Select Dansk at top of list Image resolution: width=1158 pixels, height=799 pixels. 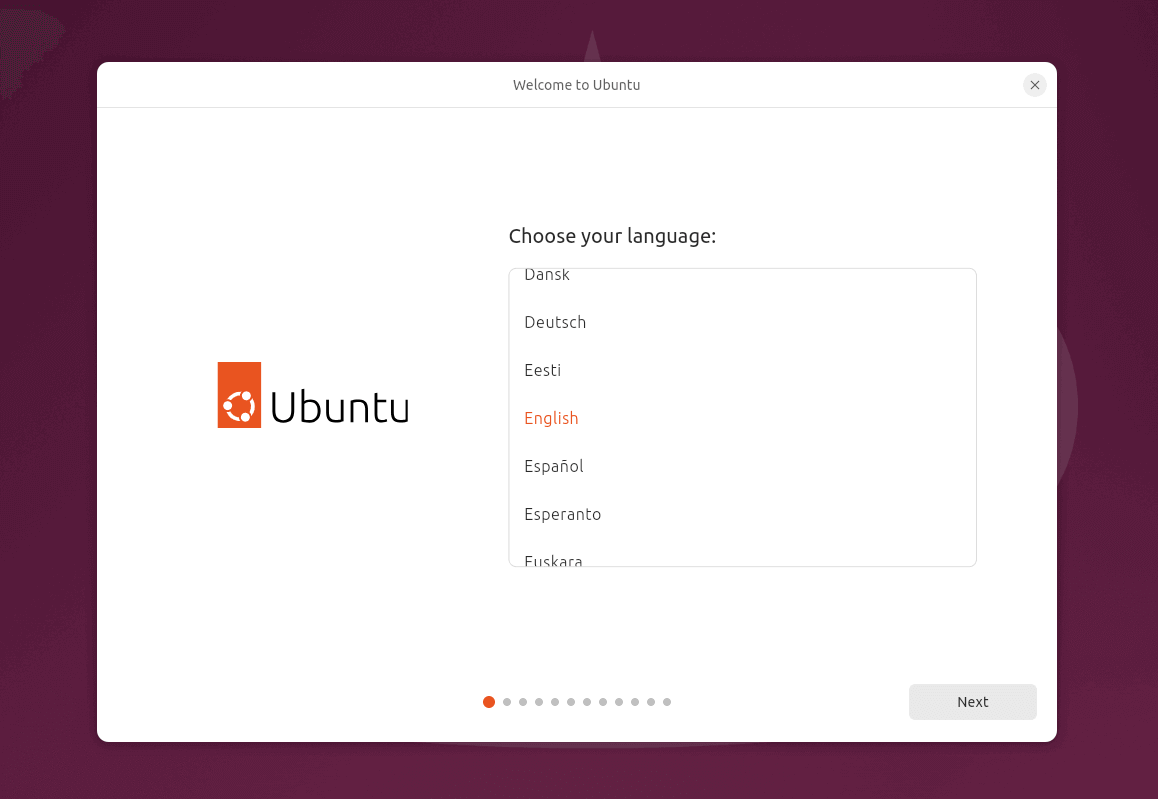pos(742,283)
